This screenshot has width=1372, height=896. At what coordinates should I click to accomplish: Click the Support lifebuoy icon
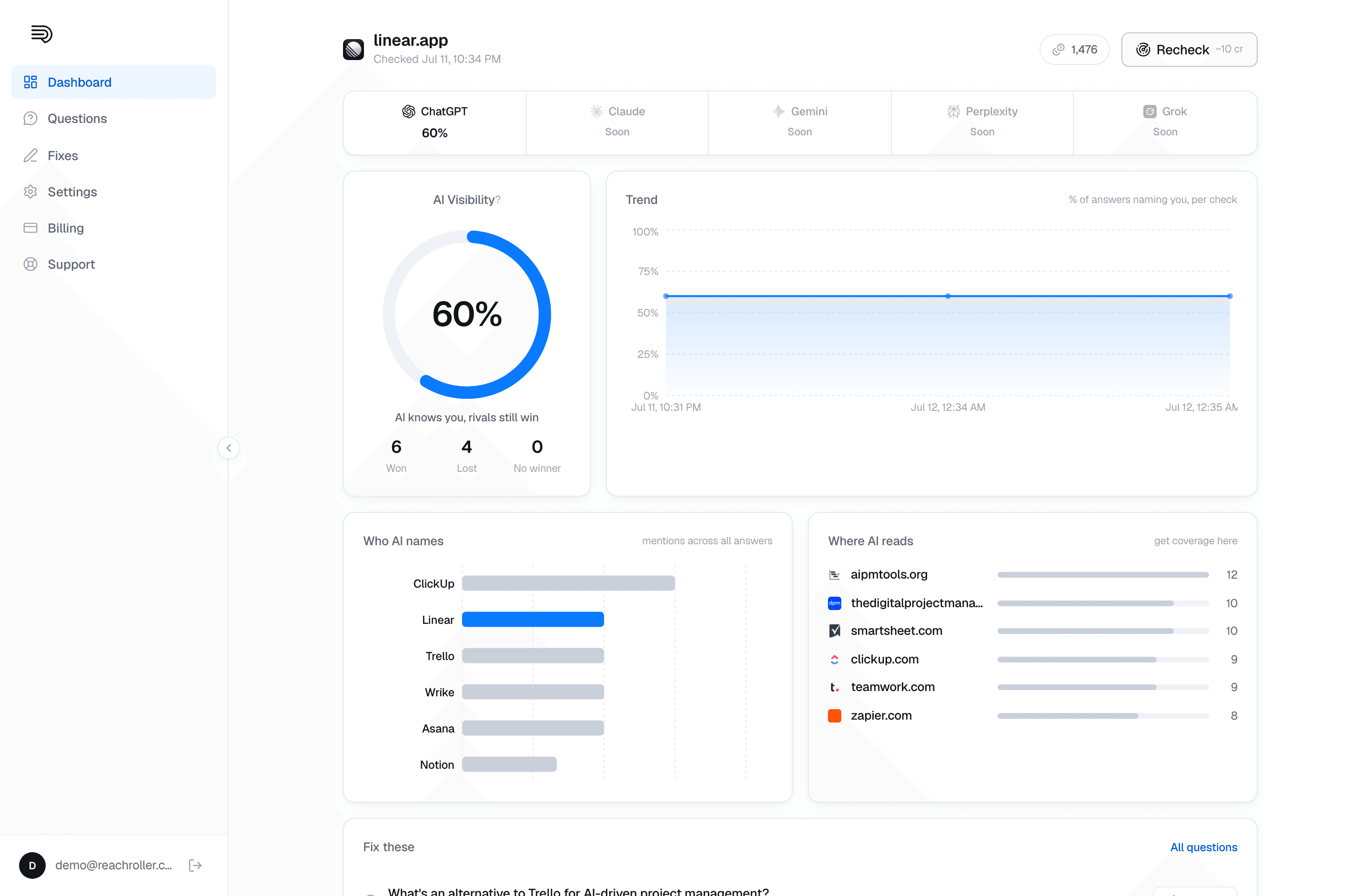pos(30,264)
